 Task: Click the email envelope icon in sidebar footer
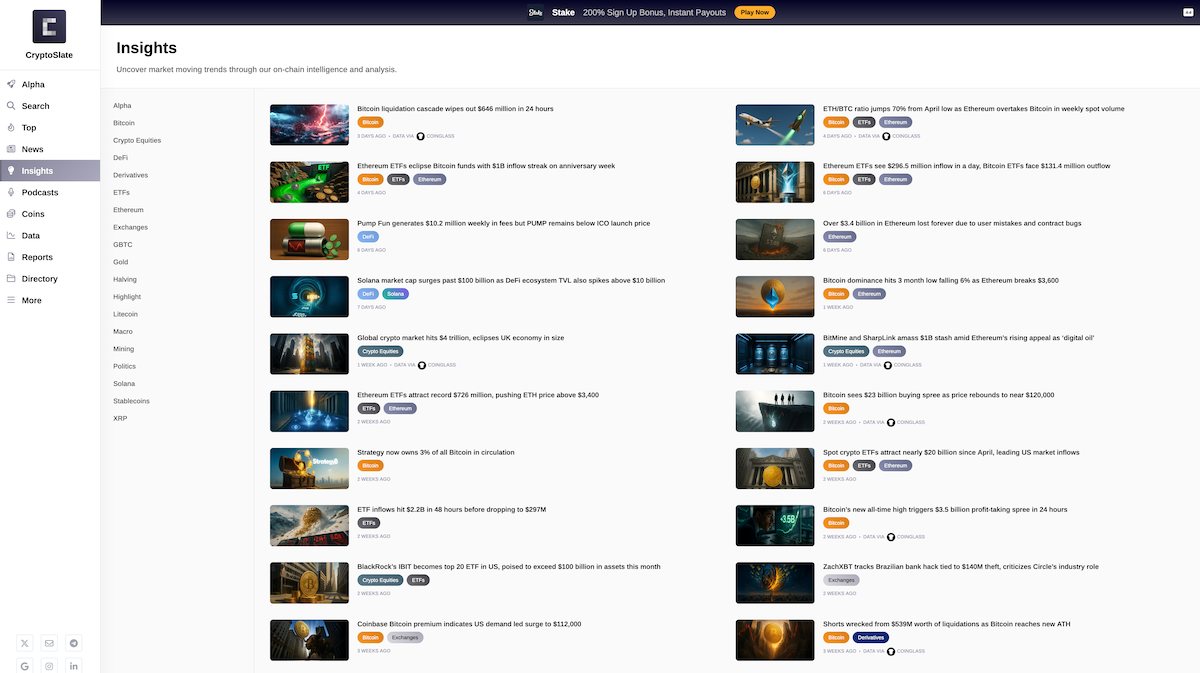tap(49, 643)
